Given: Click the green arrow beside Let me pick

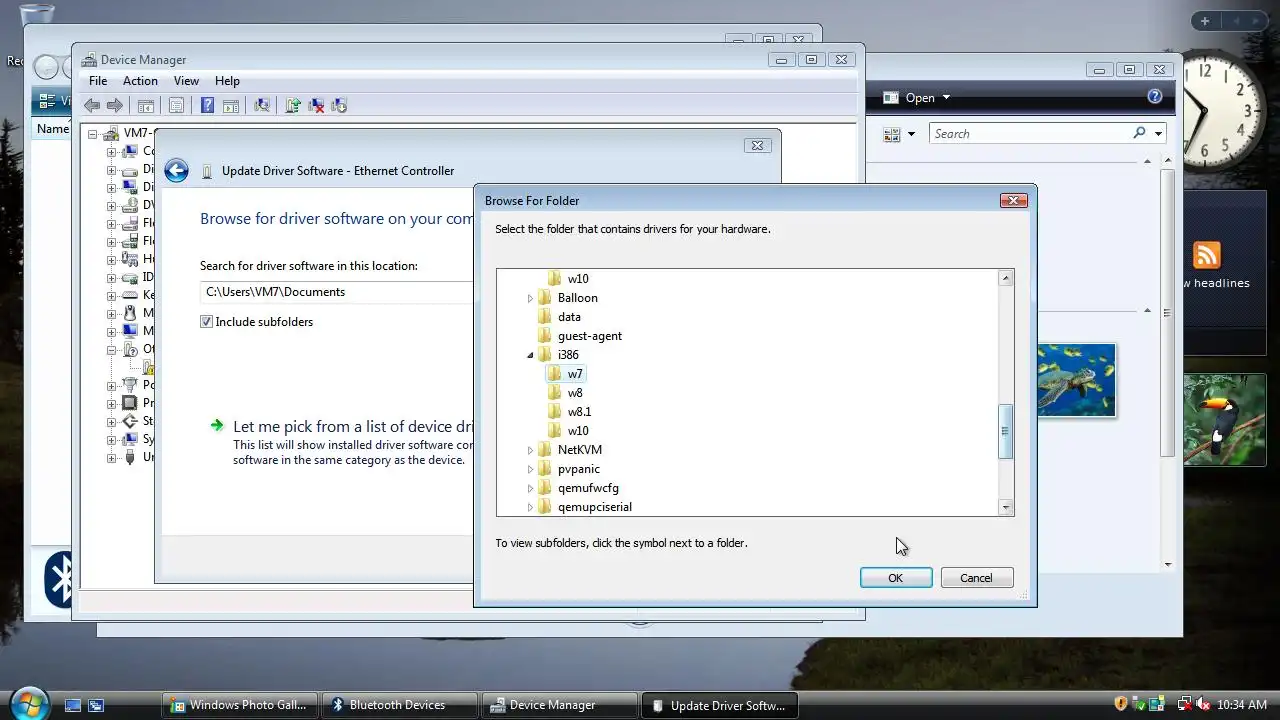Looking at the screenshot, I should pyautogui.click(x=217, y=425).
